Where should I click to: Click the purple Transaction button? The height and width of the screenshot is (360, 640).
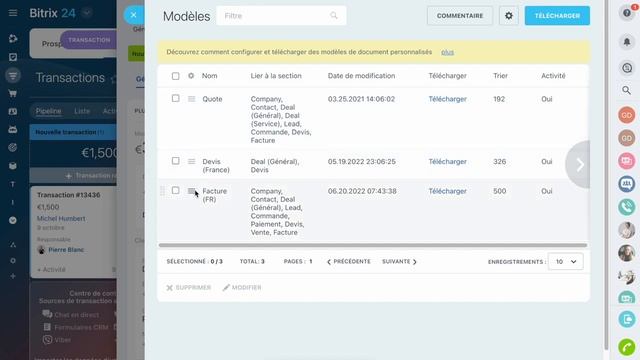[89, 40]
